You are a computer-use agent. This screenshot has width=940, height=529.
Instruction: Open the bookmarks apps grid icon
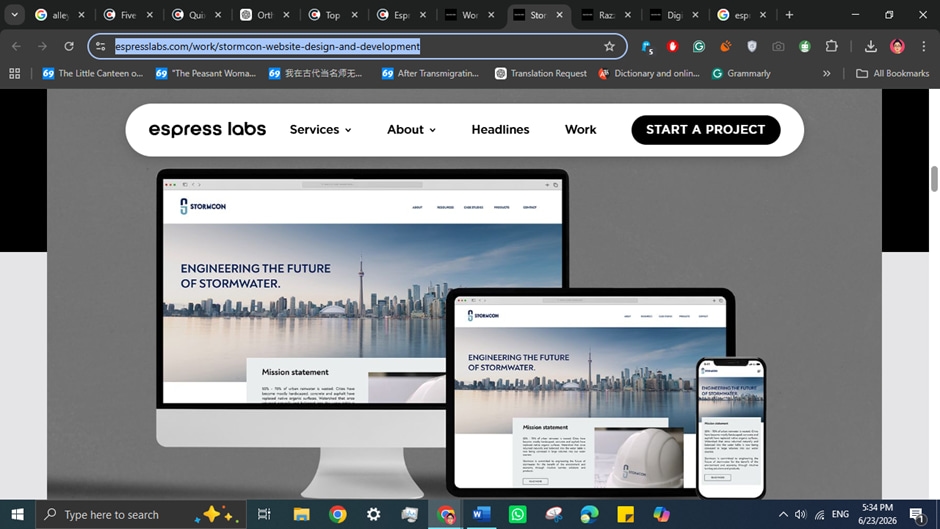[14, 73]
